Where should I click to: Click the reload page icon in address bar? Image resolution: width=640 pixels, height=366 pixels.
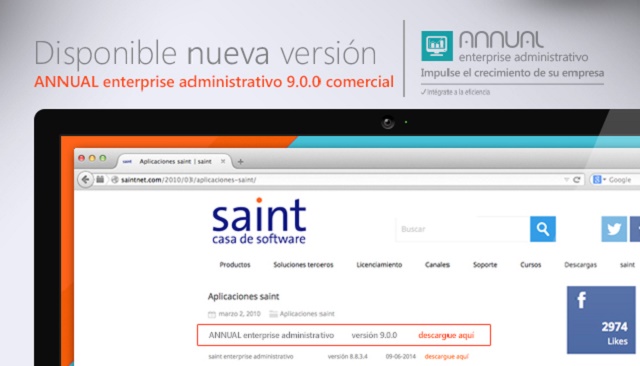pos(577,180)
